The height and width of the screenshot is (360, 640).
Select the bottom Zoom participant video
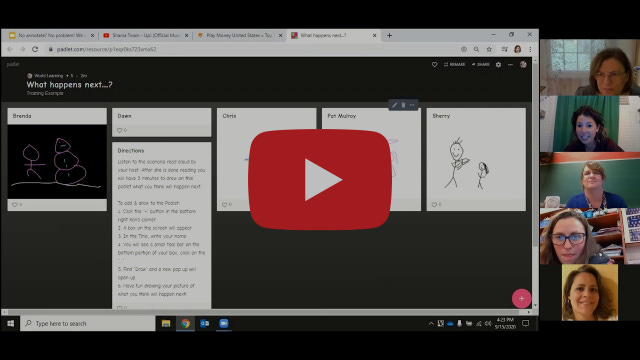(590, 292)
